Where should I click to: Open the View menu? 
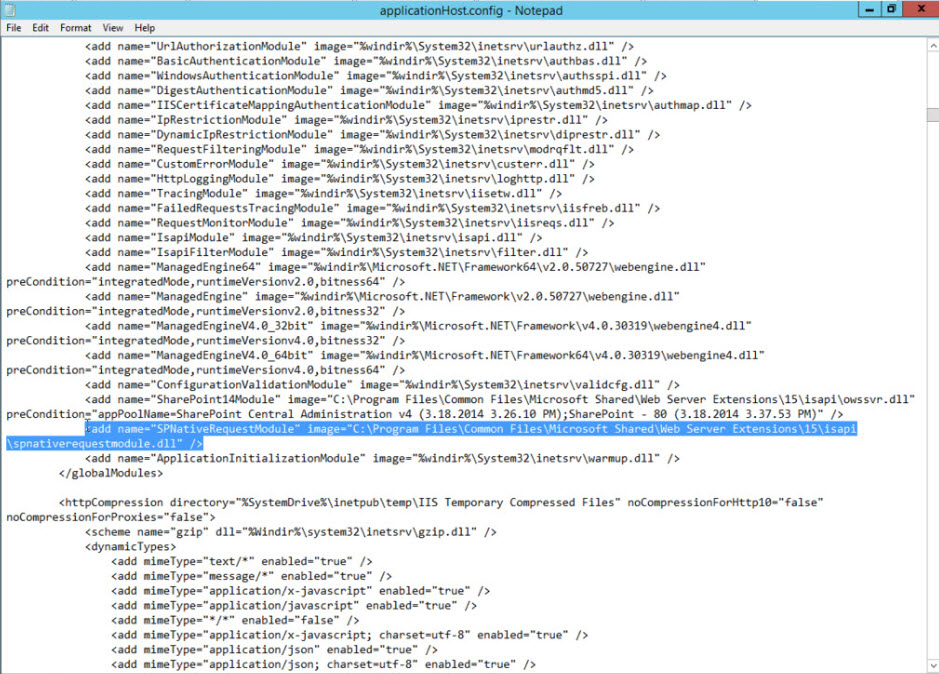[x=113, y=28]
